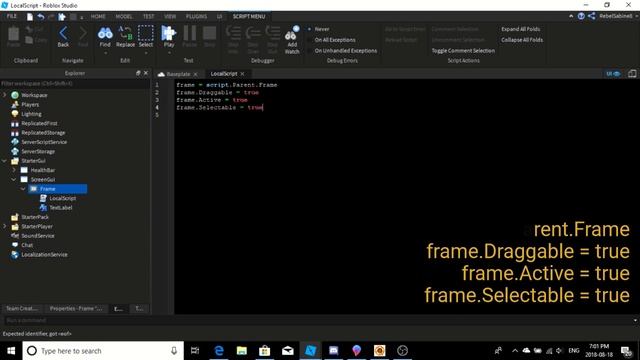Click the Select dashed-rectangle tool
The height and width of the screenshot is (360, 640).
pos(146,36)
